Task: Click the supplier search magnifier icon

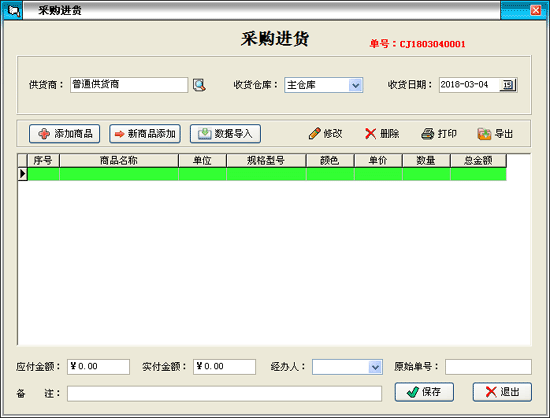Action: tap(199, 85)
